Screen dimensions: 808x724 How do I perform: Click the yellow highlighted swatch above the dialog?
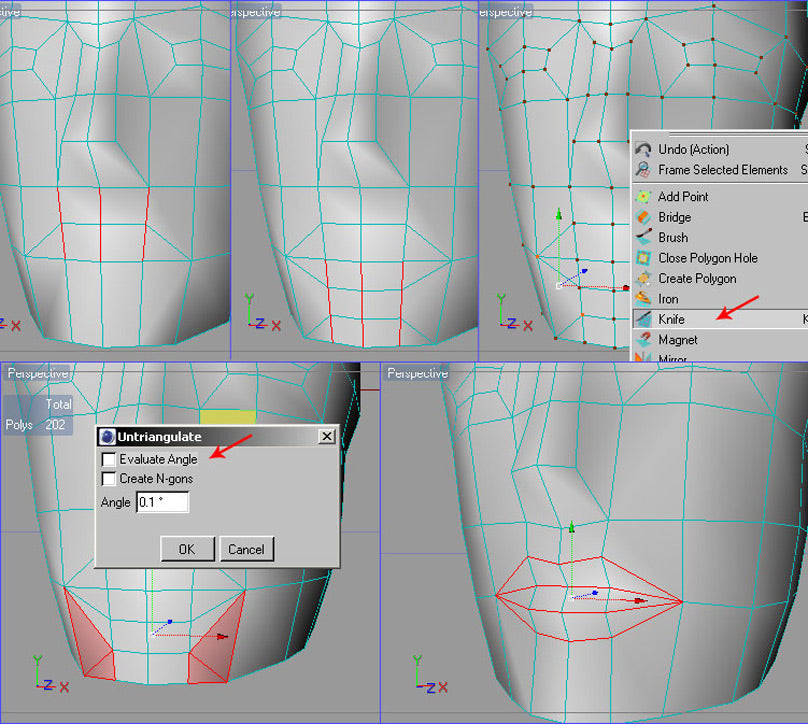[x=227, y=416]
